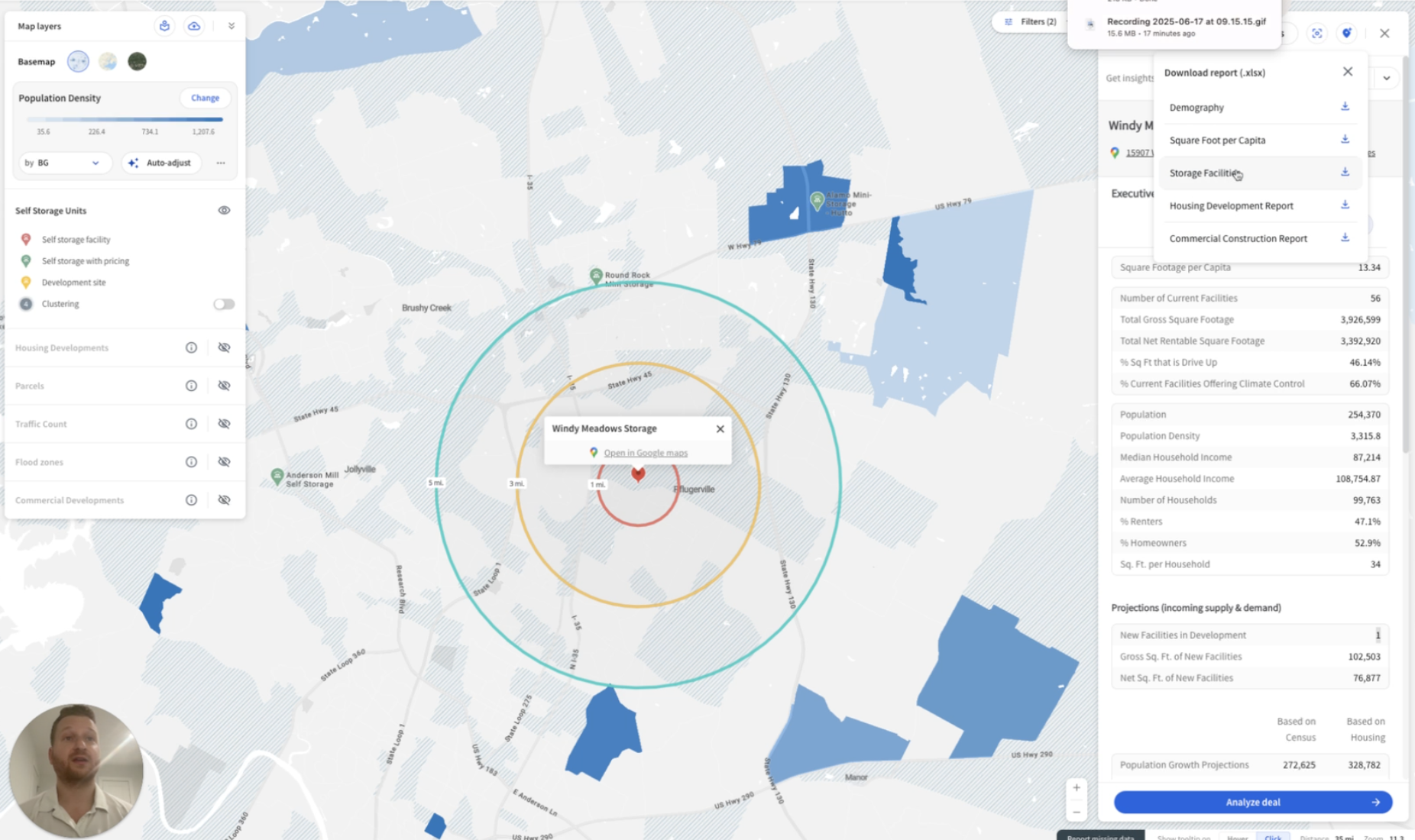This screenshot has width=1415, height=840.
Task: Click download icon for Commercial Construction Report
Action: tap(1345, 238)
